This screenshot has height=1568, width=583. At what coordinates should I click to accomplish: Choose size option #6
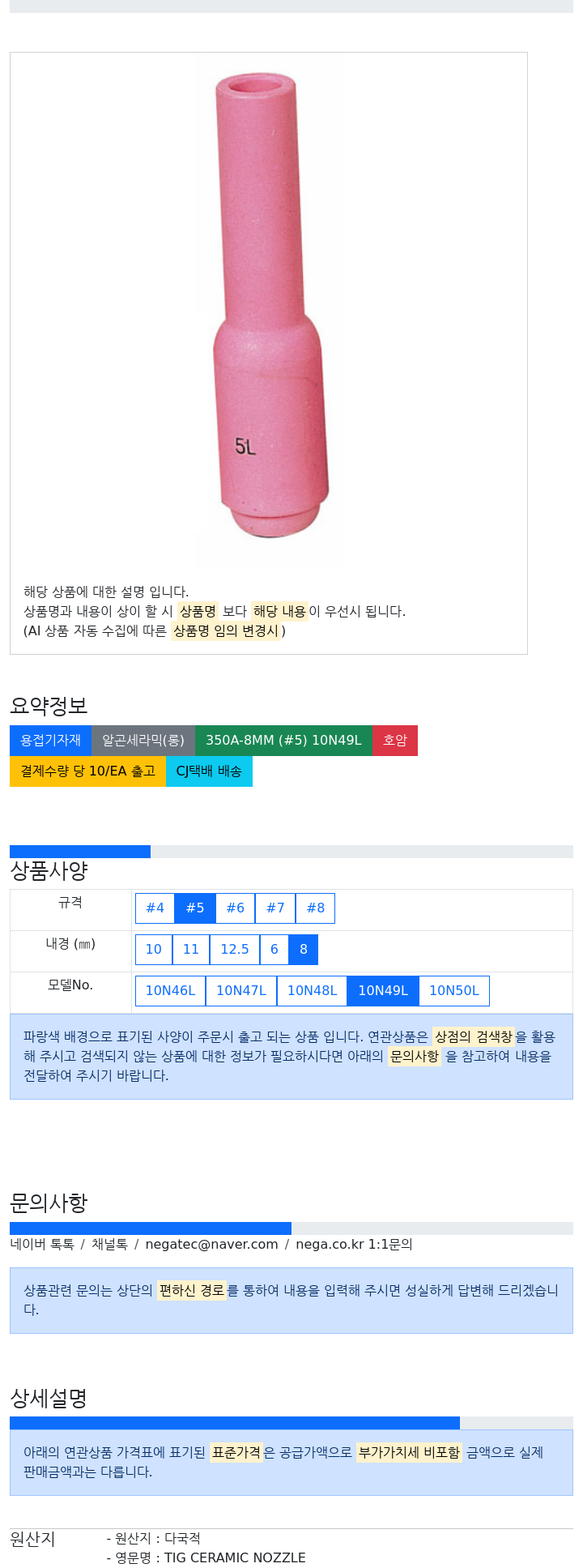tap(235, 908)
